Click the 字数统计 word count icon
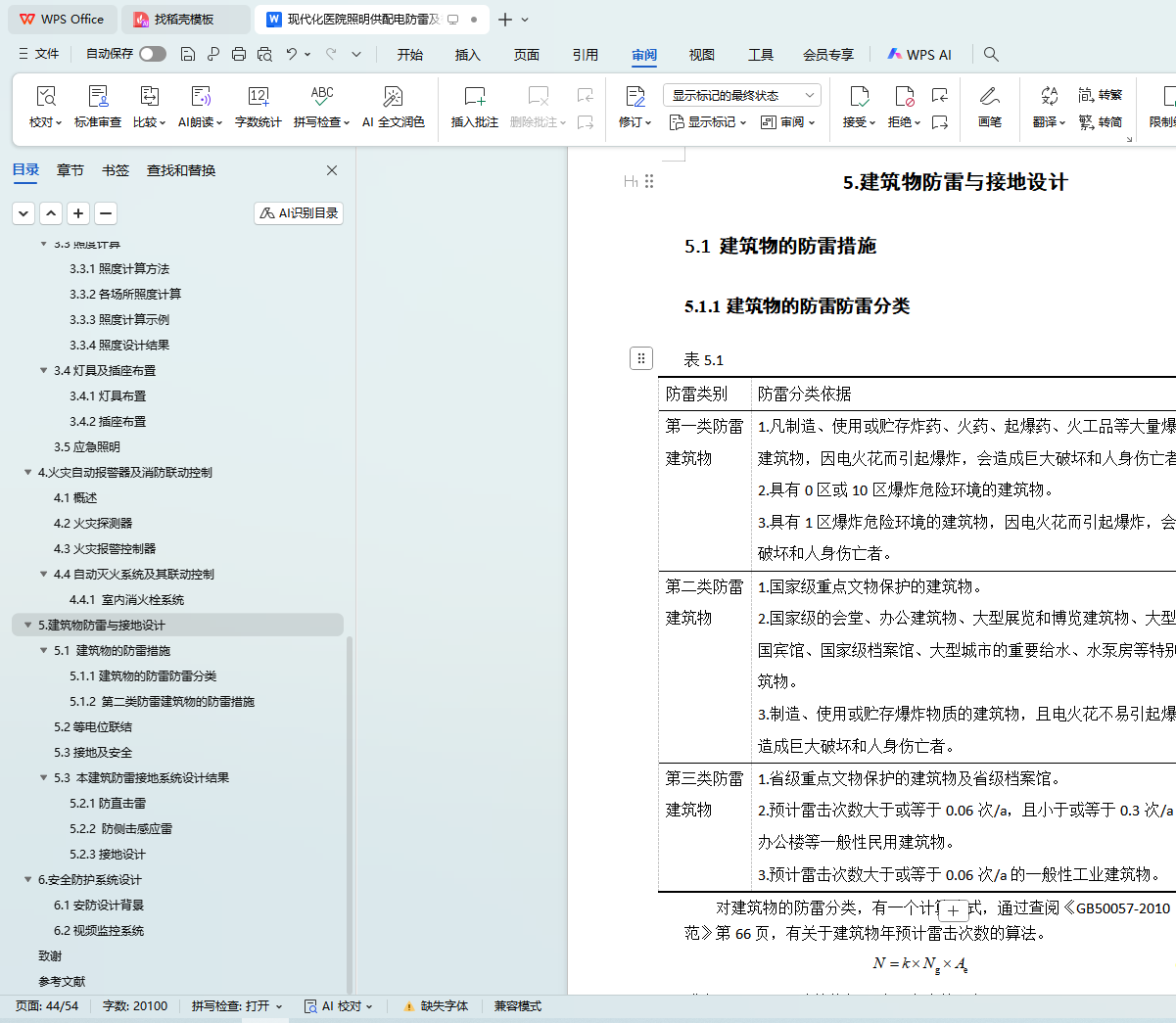The width and height of the screenshot is (1176, 1023). pos(258,97)
